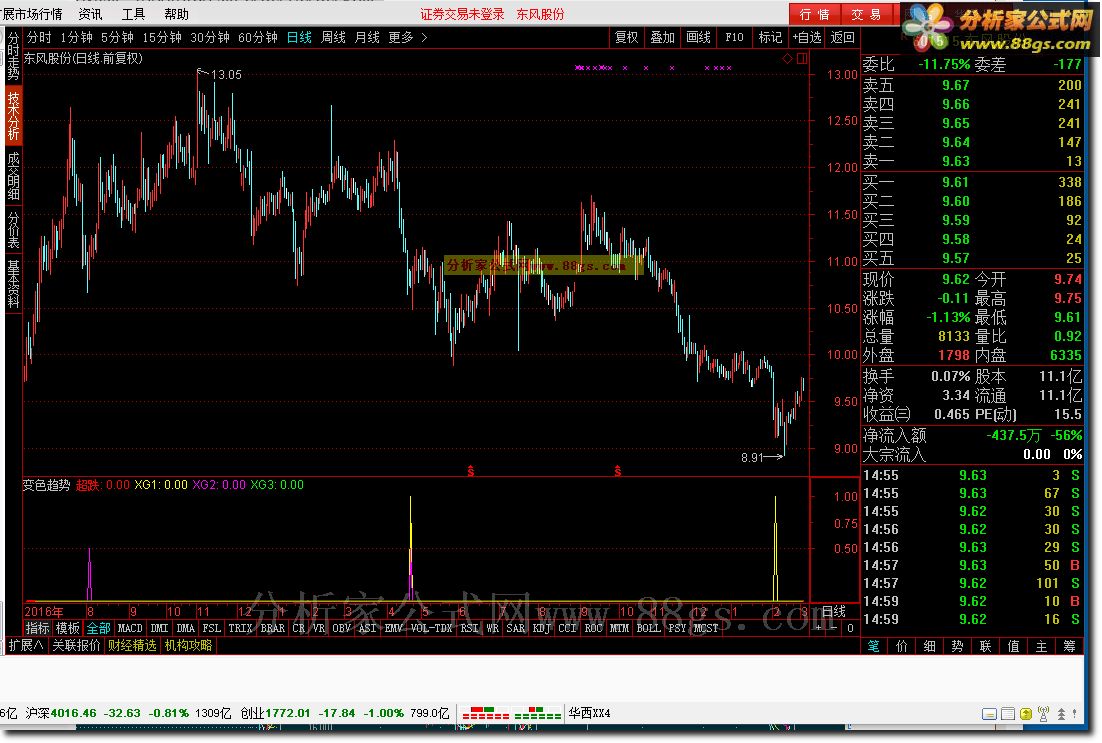Click the 行情 button at top right
Viewport: 1102px width, 743px height.
(815, 14)
